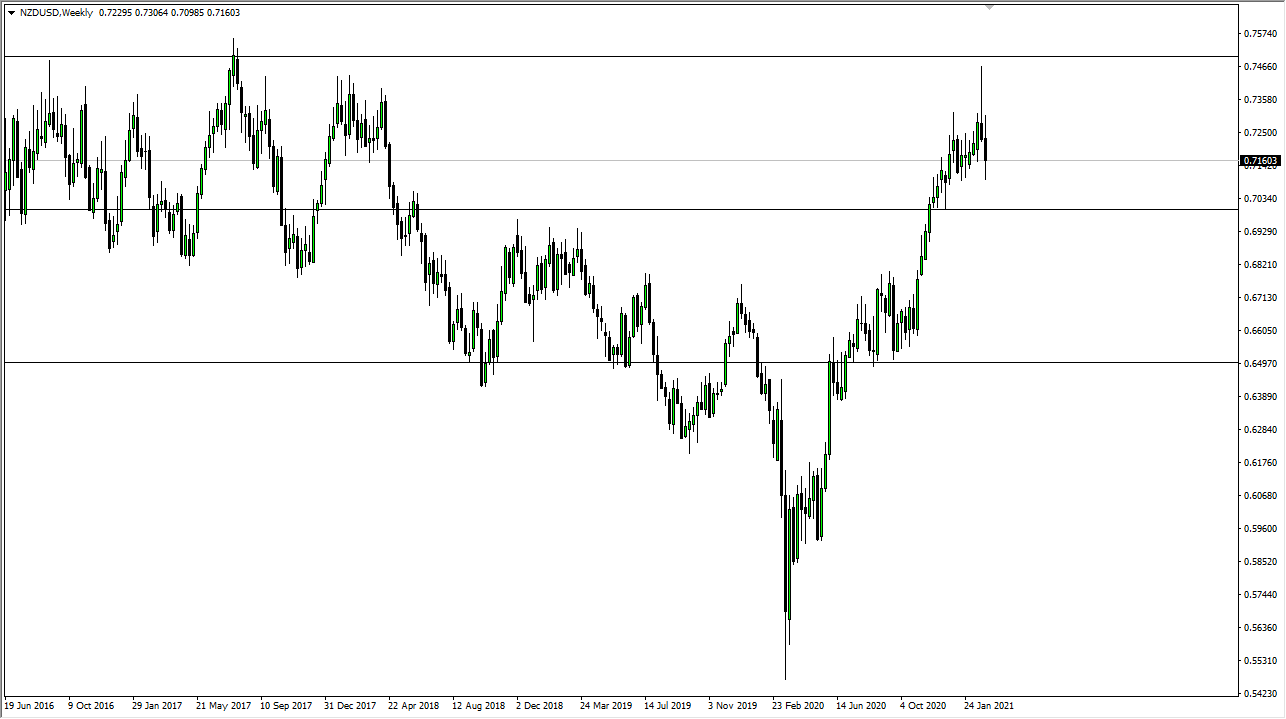Select the lower horizontal support line near 0.64970
This screenshot has width=1286, height=719.
(300, 362)
